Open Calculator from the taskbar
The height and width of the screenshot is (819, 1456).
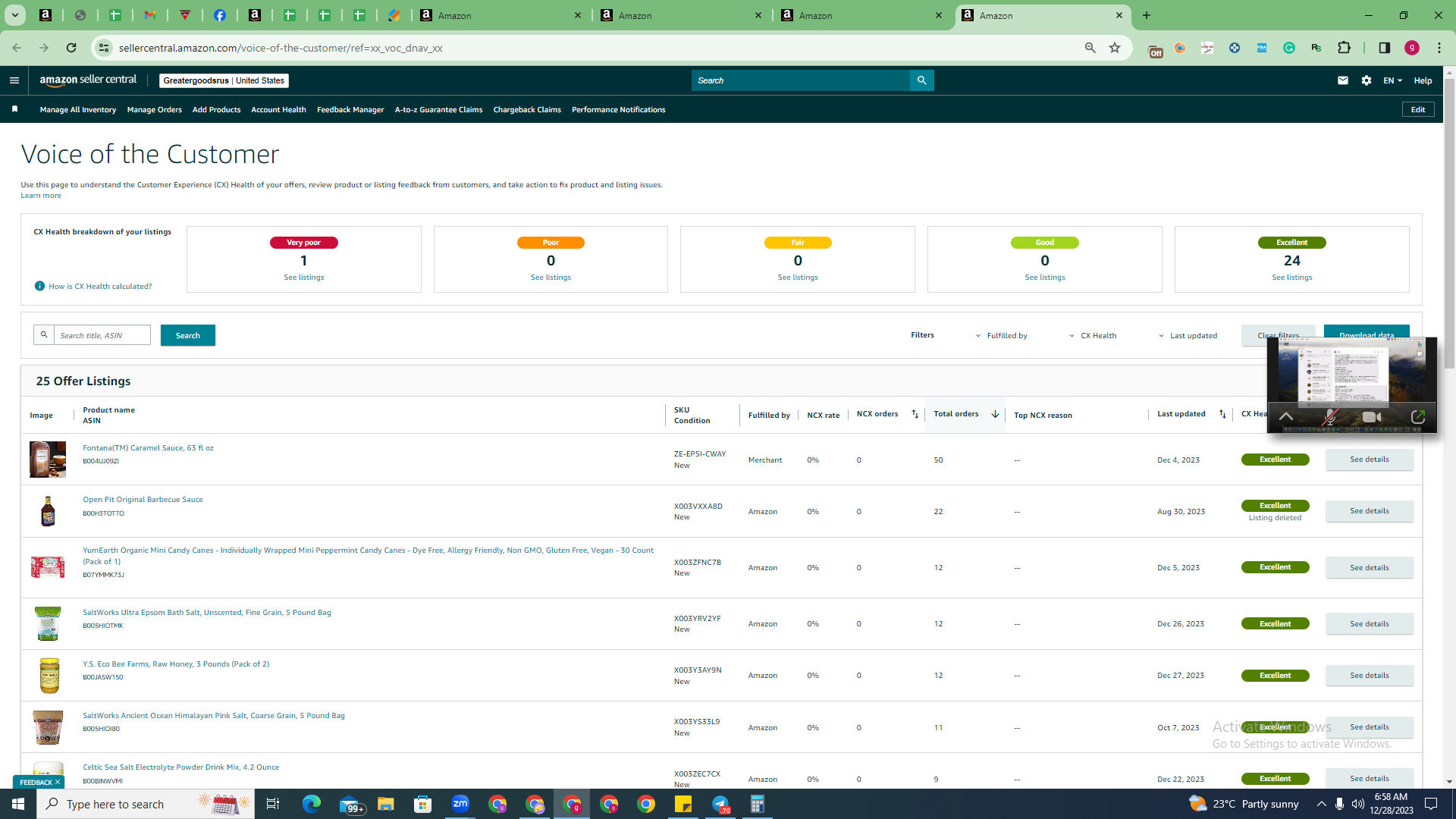click(758, 804)
